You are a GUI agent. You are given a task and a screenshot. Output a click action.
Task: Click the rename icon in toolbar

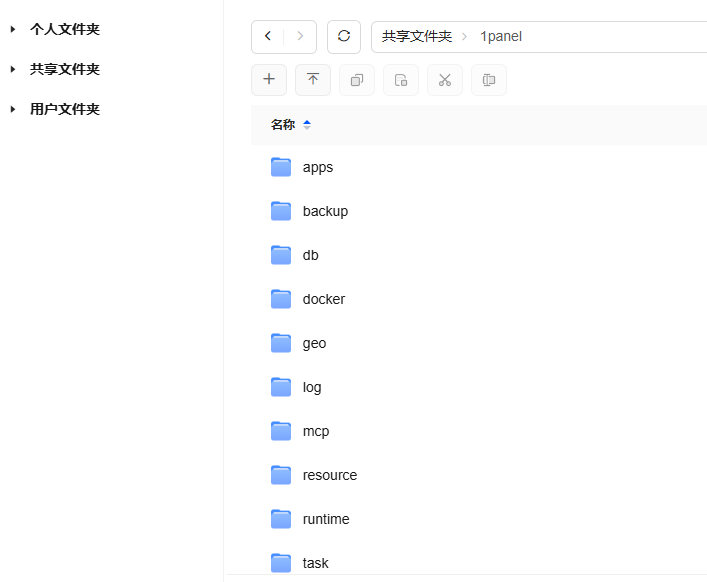pyautogui.click(x=489, y=80)
